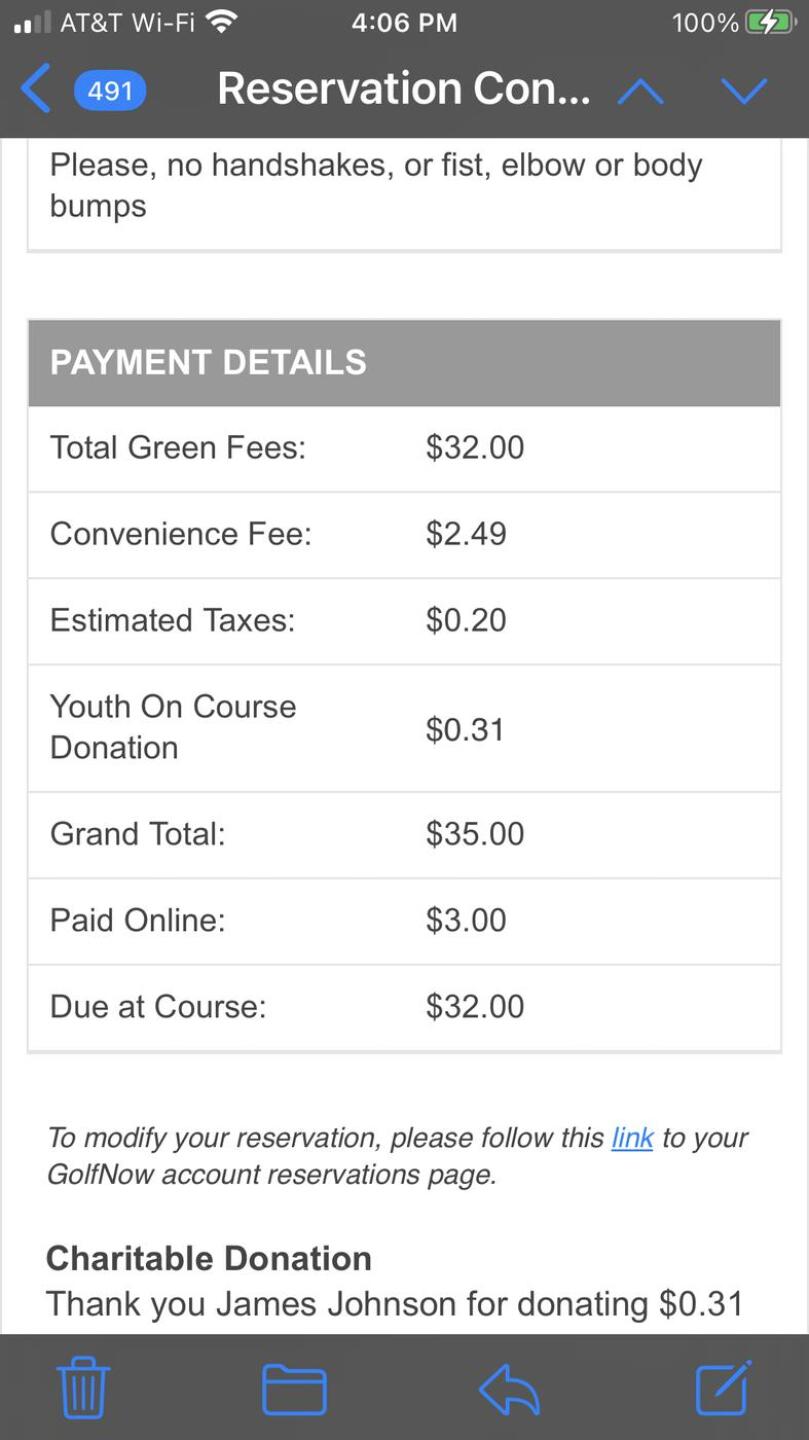Move the message using the folder icon
The image size is (809, 1440).
point(294,1389)
